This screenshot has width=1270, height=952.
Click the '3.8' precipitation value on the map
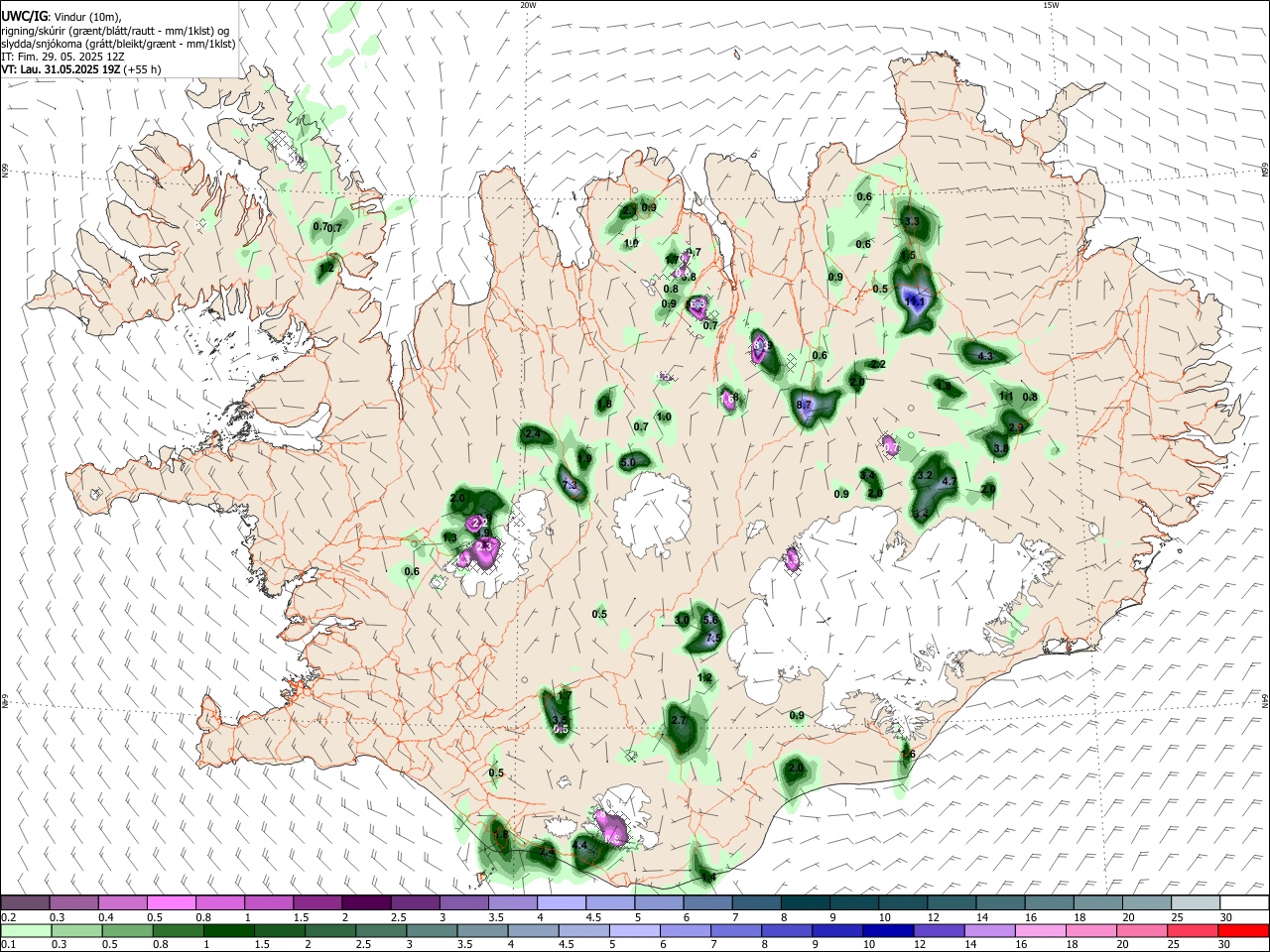click(x=1001, y=449)
